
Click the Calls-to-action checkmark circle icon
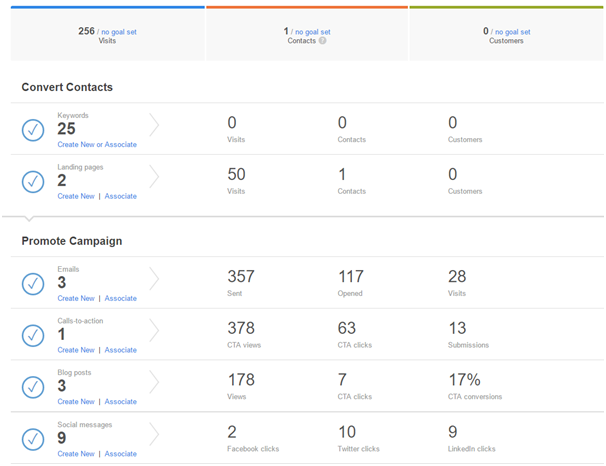tap(33, 335)
